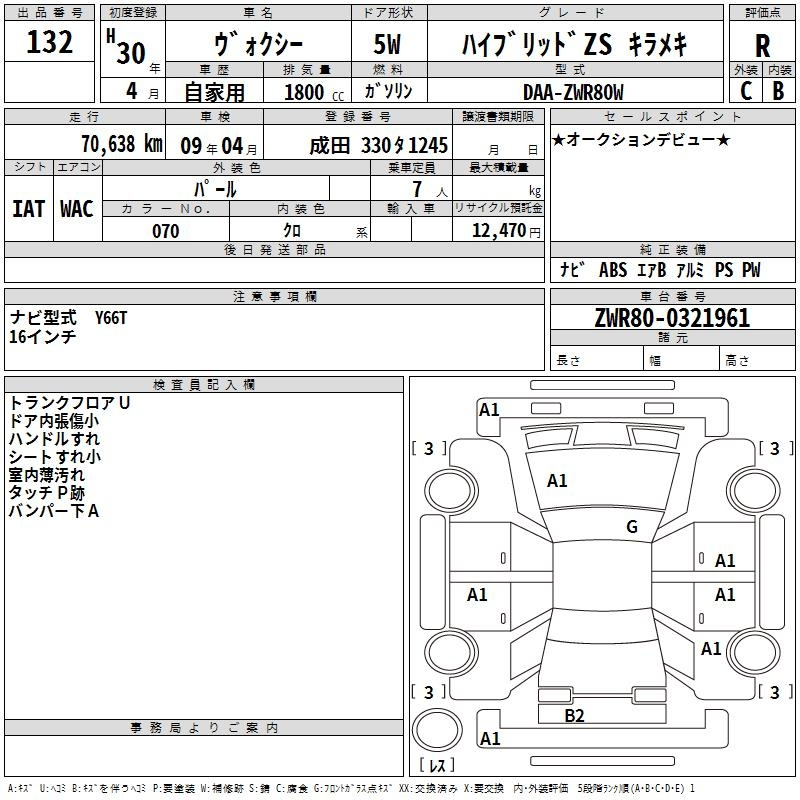This screenshot has width=800, height=800.
Task: Click the model code DAA-ZWR80W
Action: tap(573, 92)
